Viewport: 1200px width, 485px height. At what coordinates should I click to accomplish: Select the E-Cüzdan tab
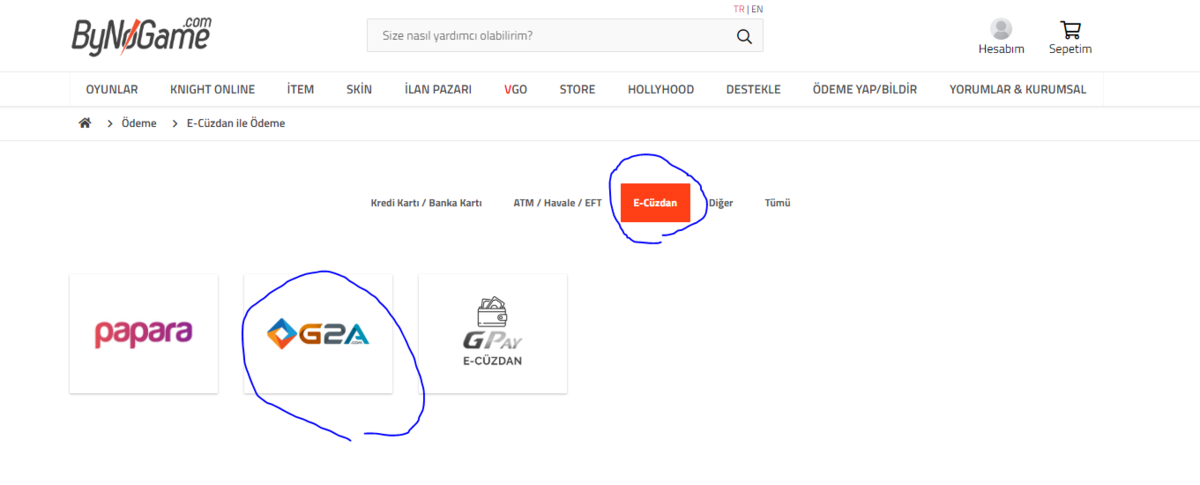point(655,202)
